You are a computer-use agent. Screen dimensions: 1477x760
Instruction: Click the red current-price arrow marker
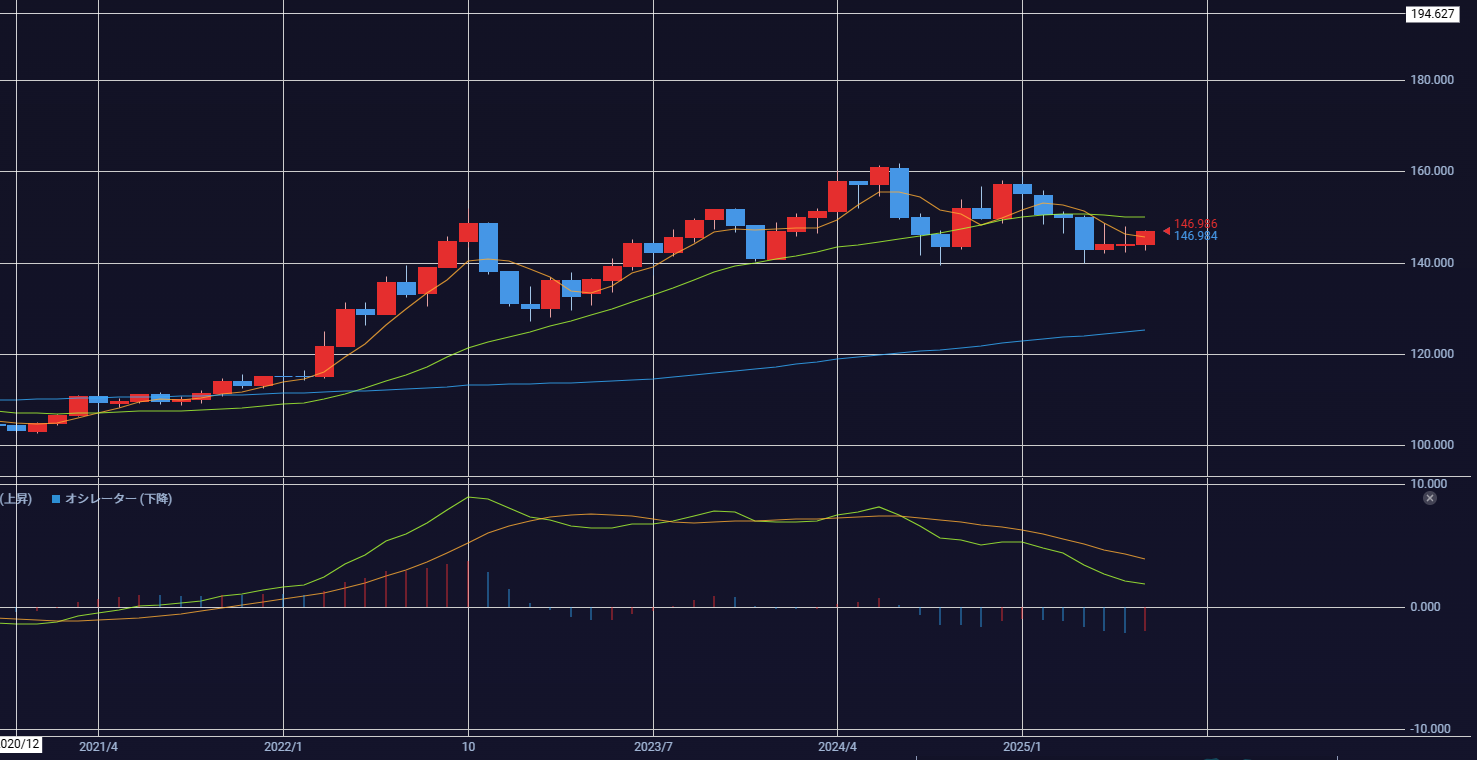coord(1166,231)
